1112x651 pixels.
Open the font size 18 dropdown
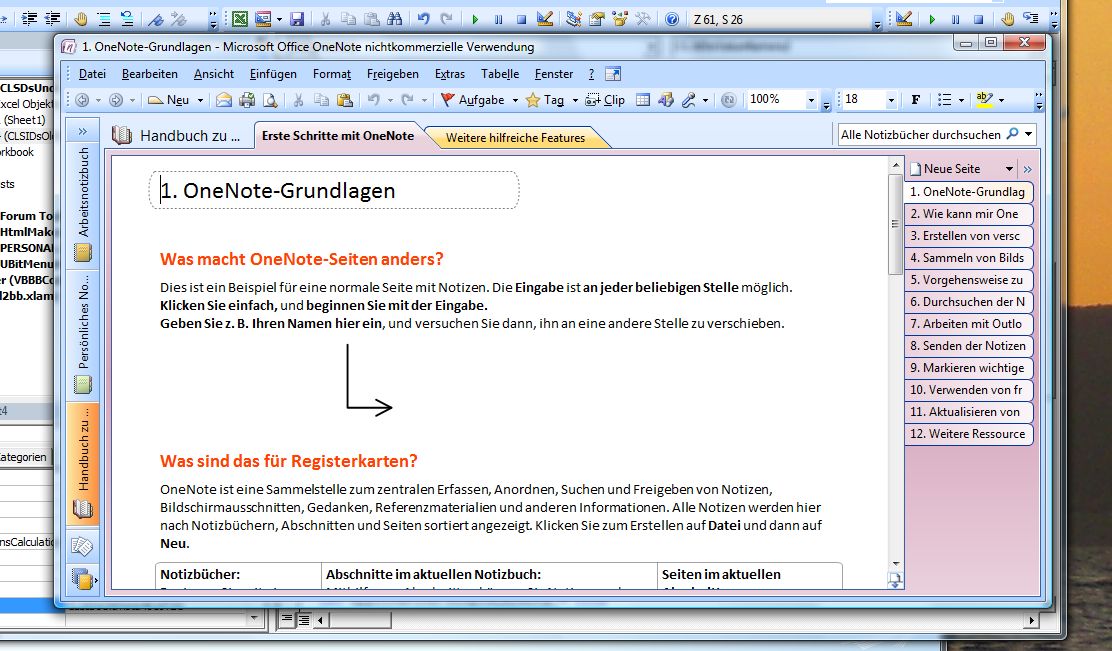point(891,101)
